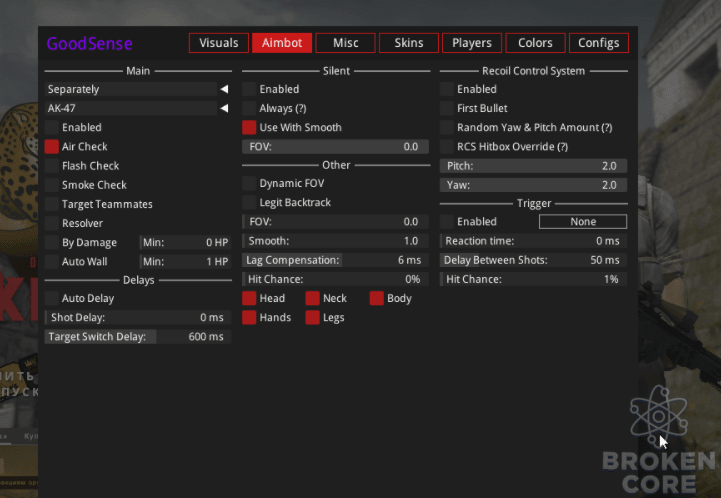Click the Other section Hit Chance slider
The width and height of the screenshot is (721, 498).
click(336, 279)
